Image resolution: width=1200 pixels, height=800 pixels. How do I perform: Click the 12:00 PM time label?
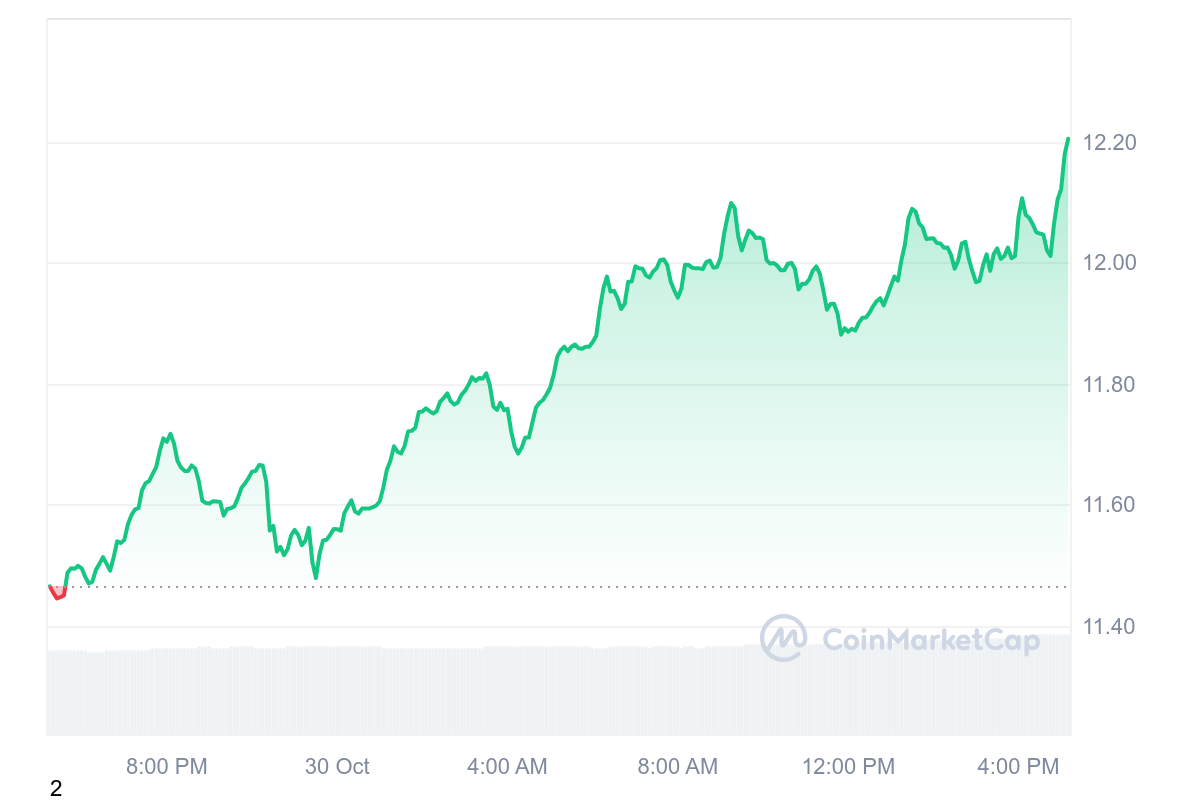tap(848, 767)
